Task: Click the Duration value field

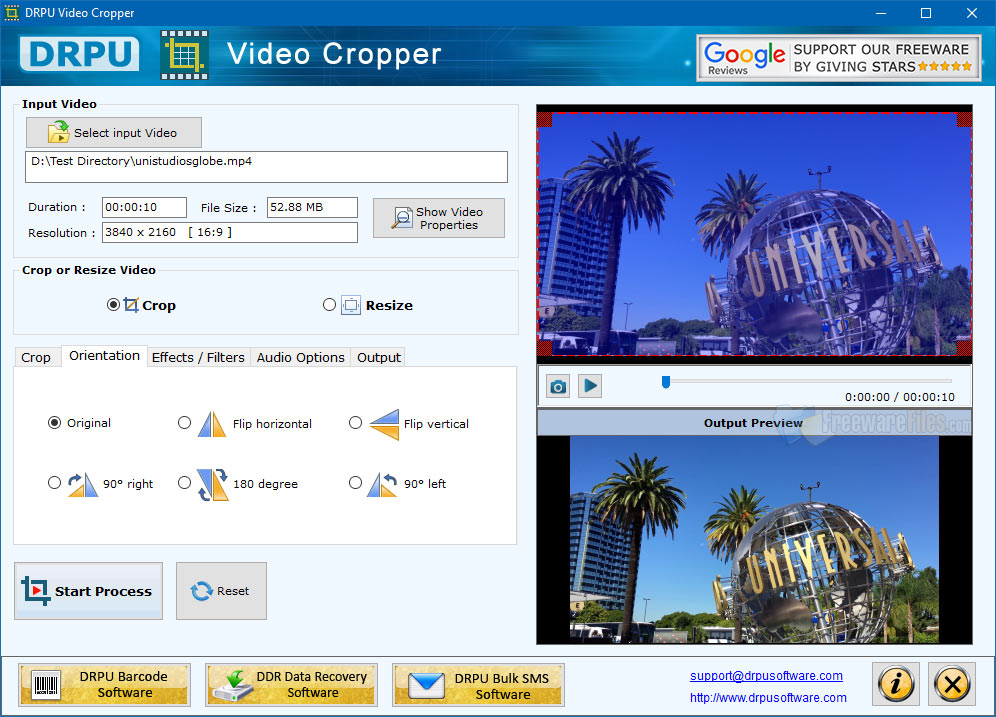Action: [x=144, y=207]
